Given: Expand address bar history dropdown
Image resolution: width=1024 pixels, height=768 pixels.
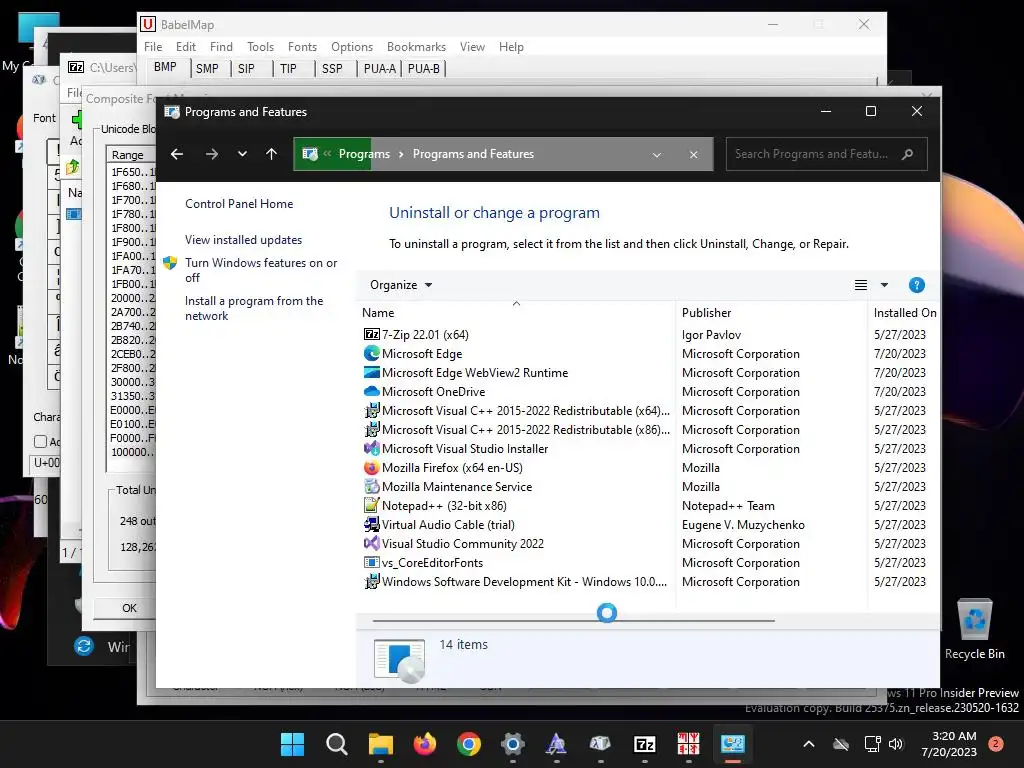Looking at the screenshot, I should [657, 155].
